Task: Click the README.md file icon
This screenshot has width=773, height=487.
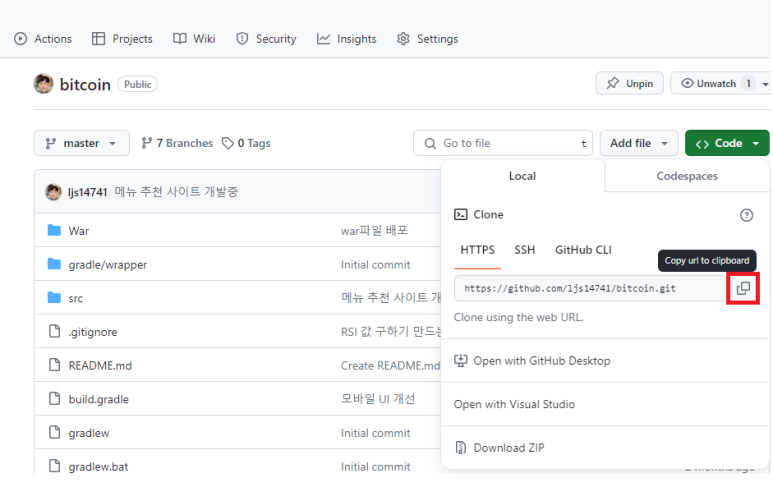Action: click(54, 365)
